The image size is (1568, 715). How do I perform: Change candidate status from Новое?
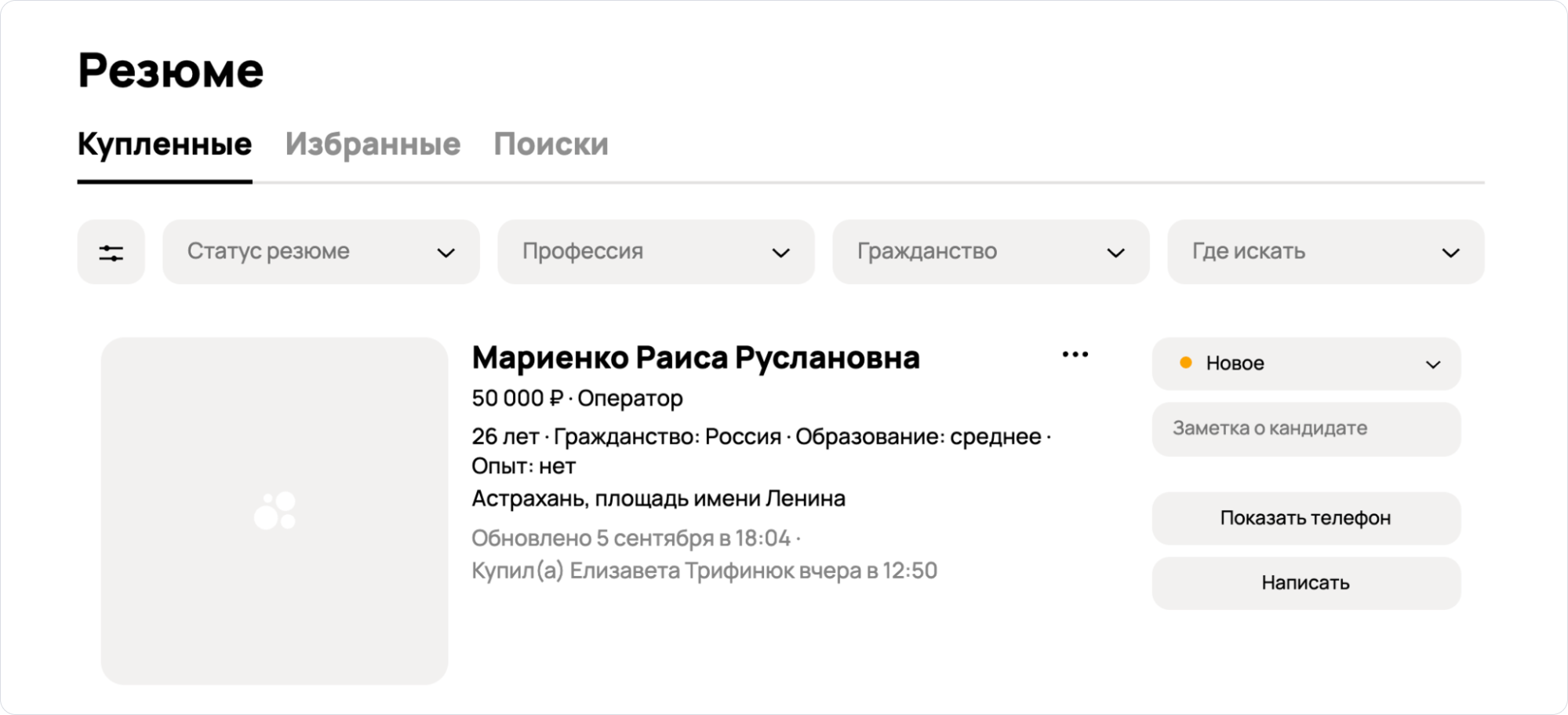[1306, 363]
